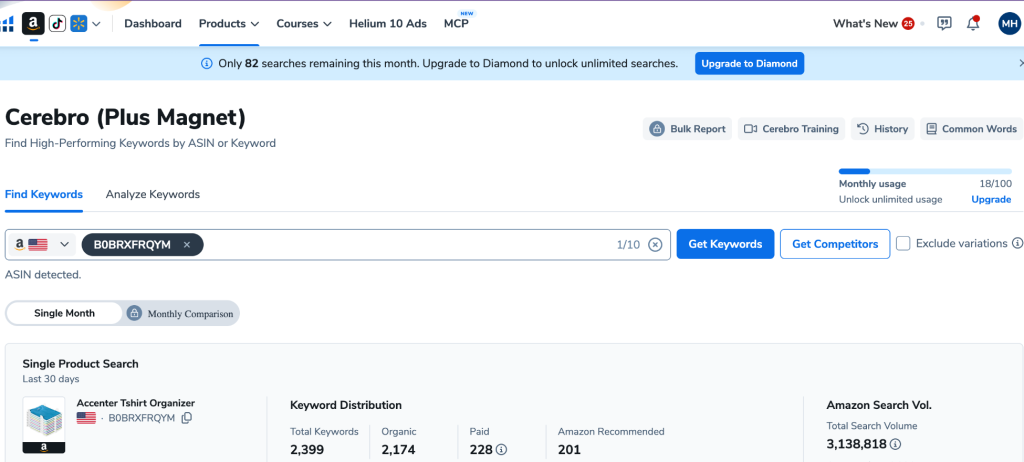Open the Dashboard page

click(153, 24)
